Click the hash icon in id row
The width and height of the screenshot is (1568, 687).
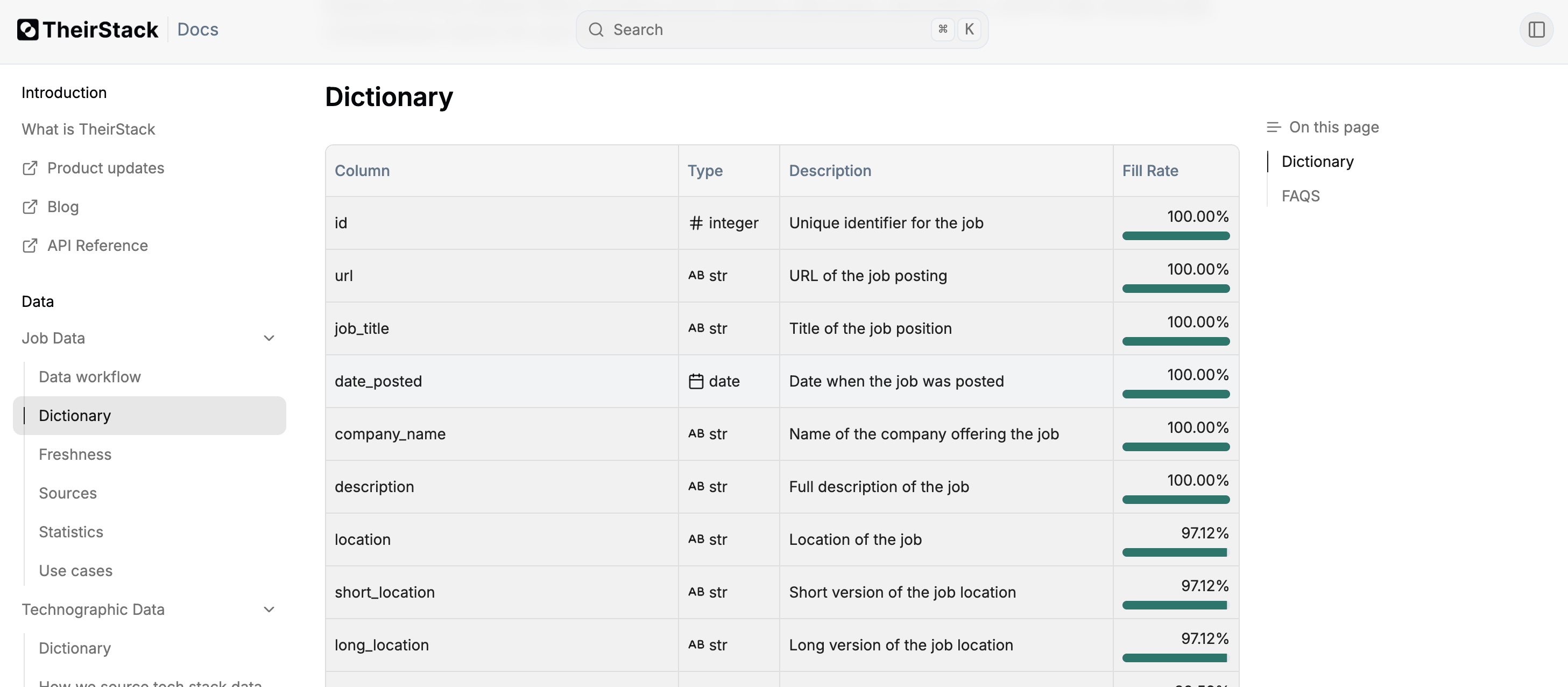point(696,223)
